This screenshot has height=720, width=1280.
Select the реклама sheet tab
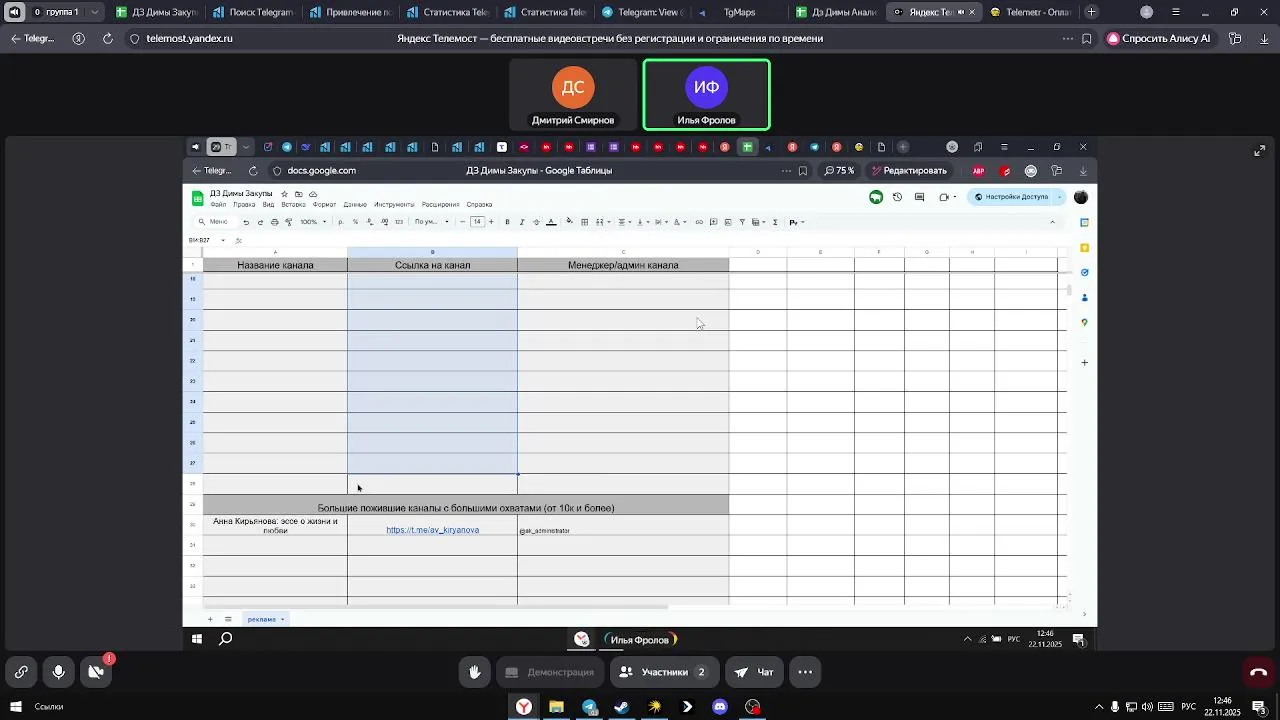[x=265, y=619]
